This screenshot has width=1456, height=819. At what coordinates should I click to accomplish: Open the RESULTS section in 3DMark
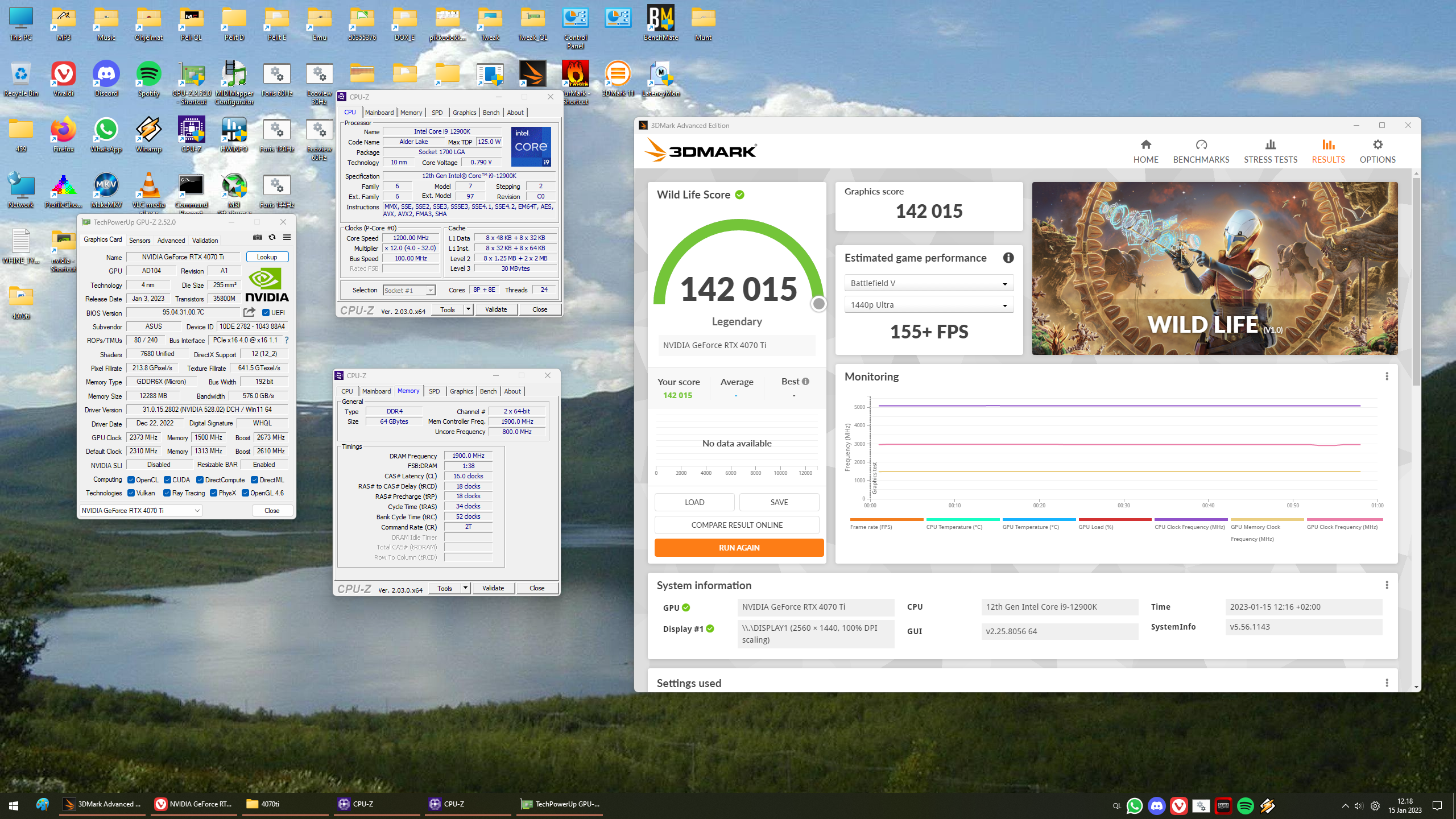pos(1328,151)
